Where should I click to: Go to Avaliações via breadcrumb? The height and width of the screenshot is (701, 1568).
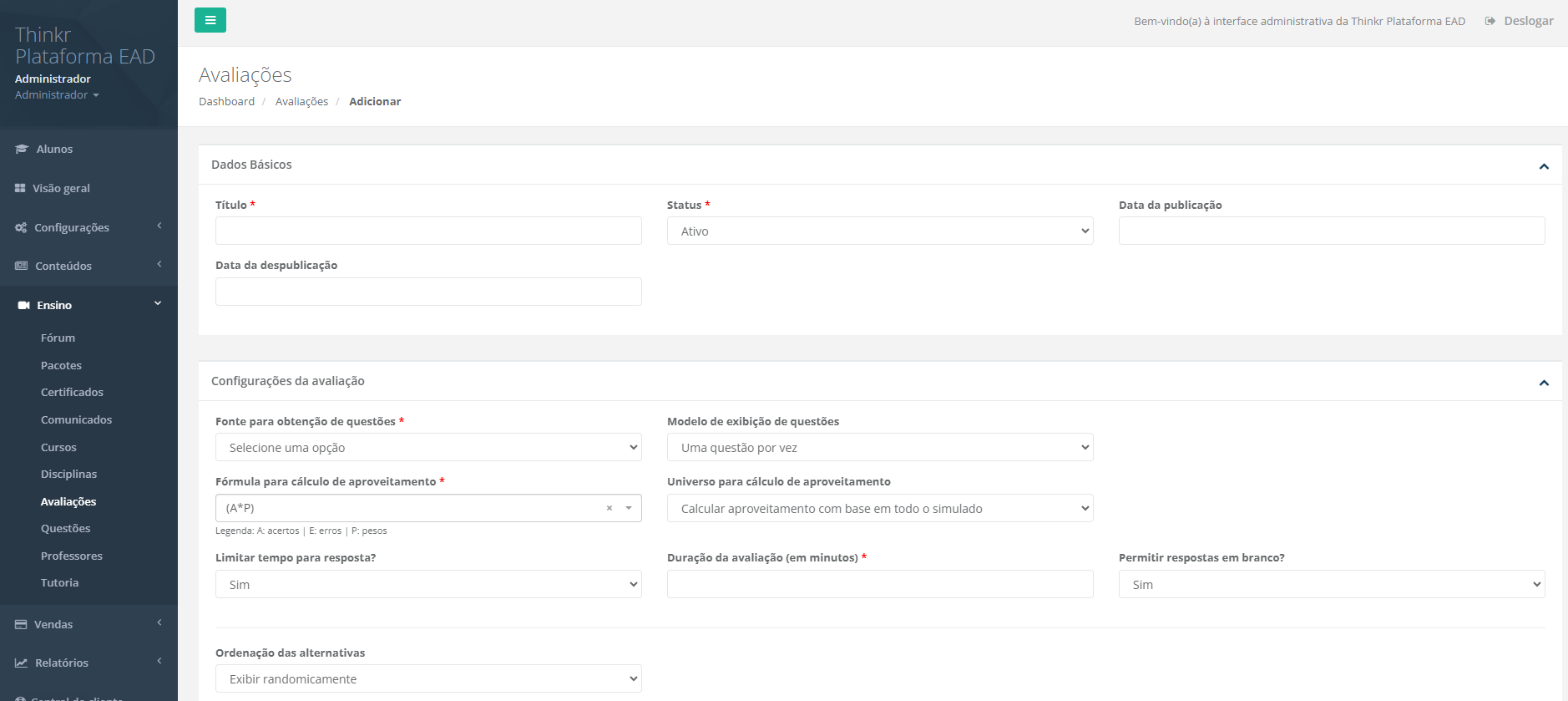(301, 101)
